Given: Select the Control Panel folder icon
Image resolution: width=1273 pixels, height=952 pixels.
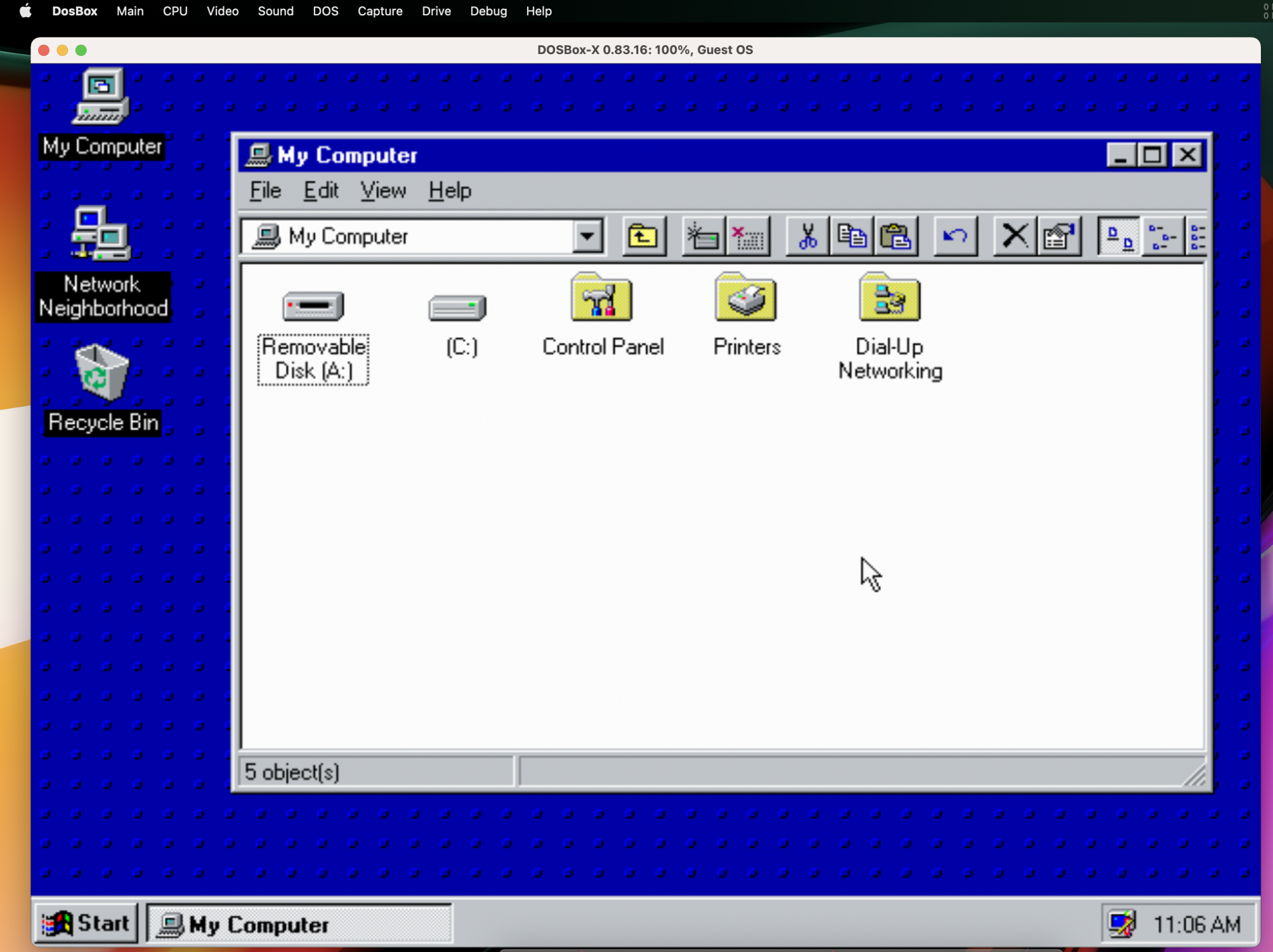Looking at the screenshot, I should (x=601, y=299).
